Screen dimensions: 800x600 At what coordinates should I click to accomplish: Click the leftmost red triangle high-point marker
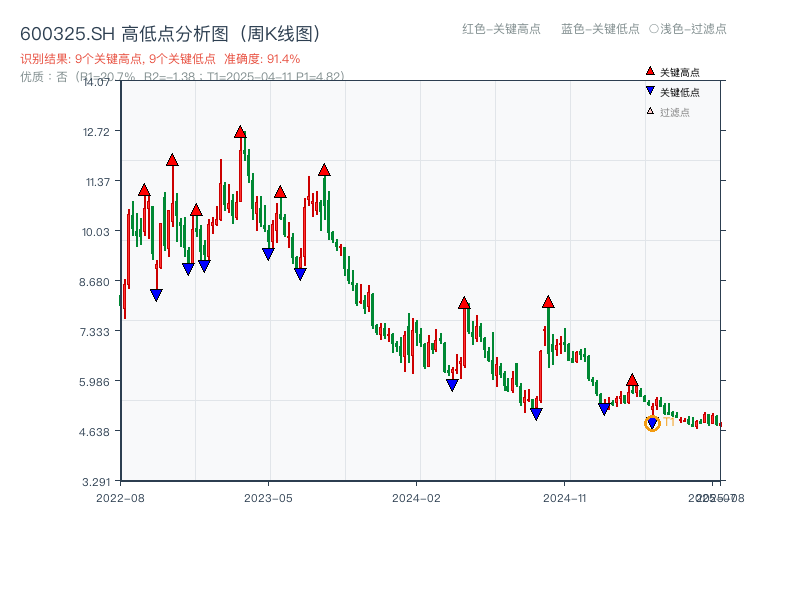click(144, 187)
